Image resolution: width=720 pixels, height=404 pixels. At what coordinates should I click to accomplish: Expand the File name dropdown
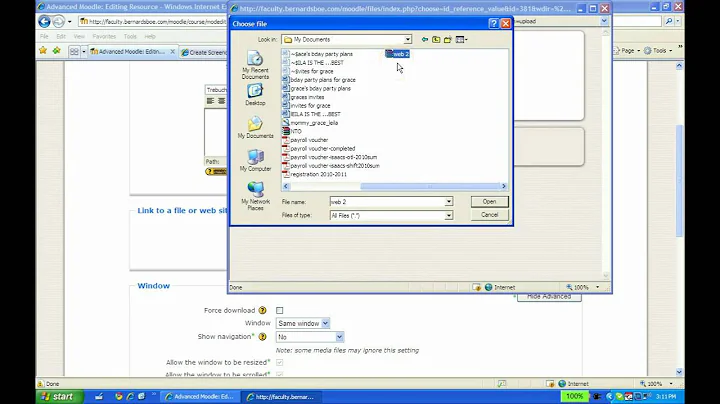[x=449, y=202]
